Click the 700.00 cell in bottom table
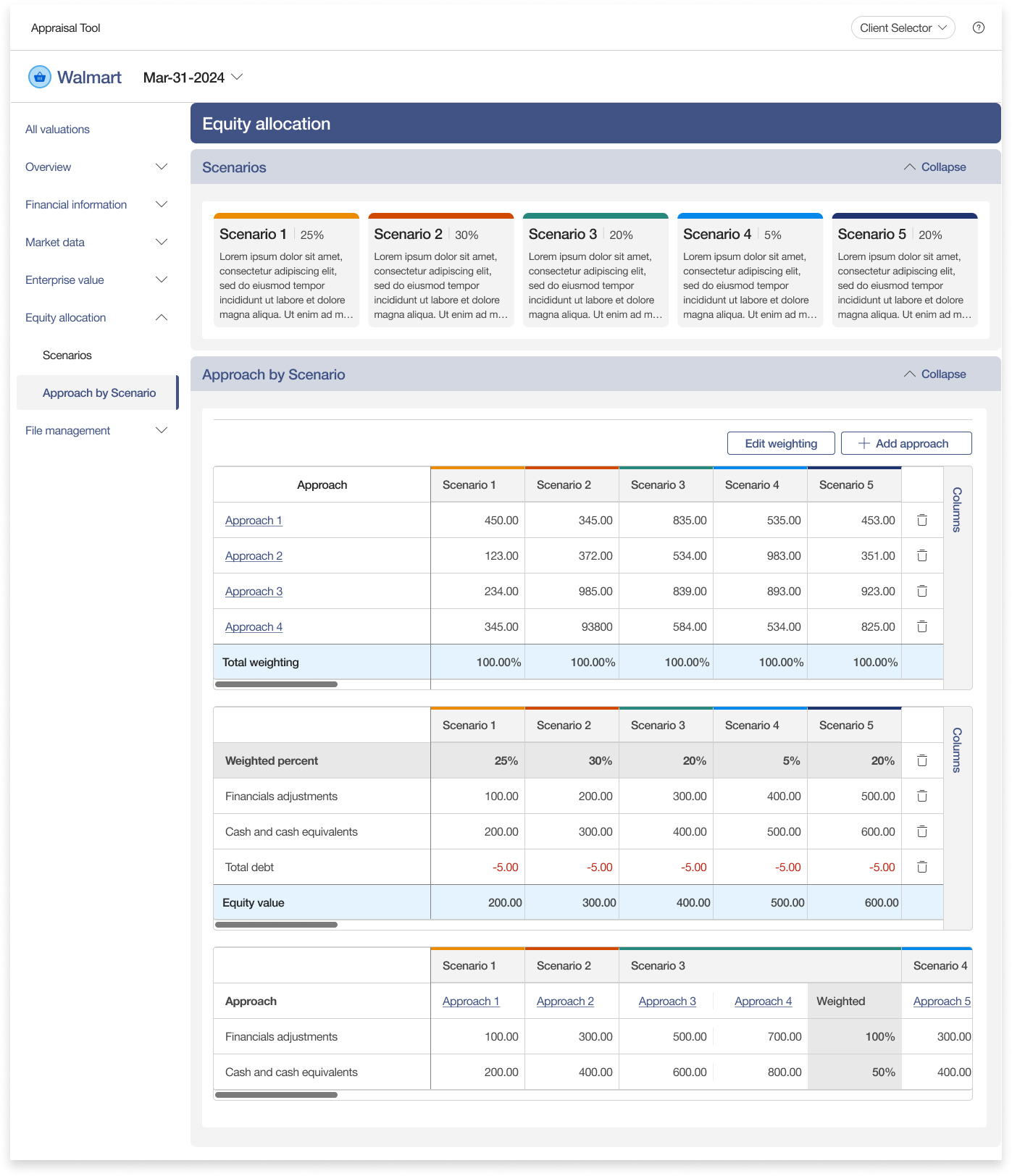Screen dimensions: 1012x1176 [x=761, y=1036]
